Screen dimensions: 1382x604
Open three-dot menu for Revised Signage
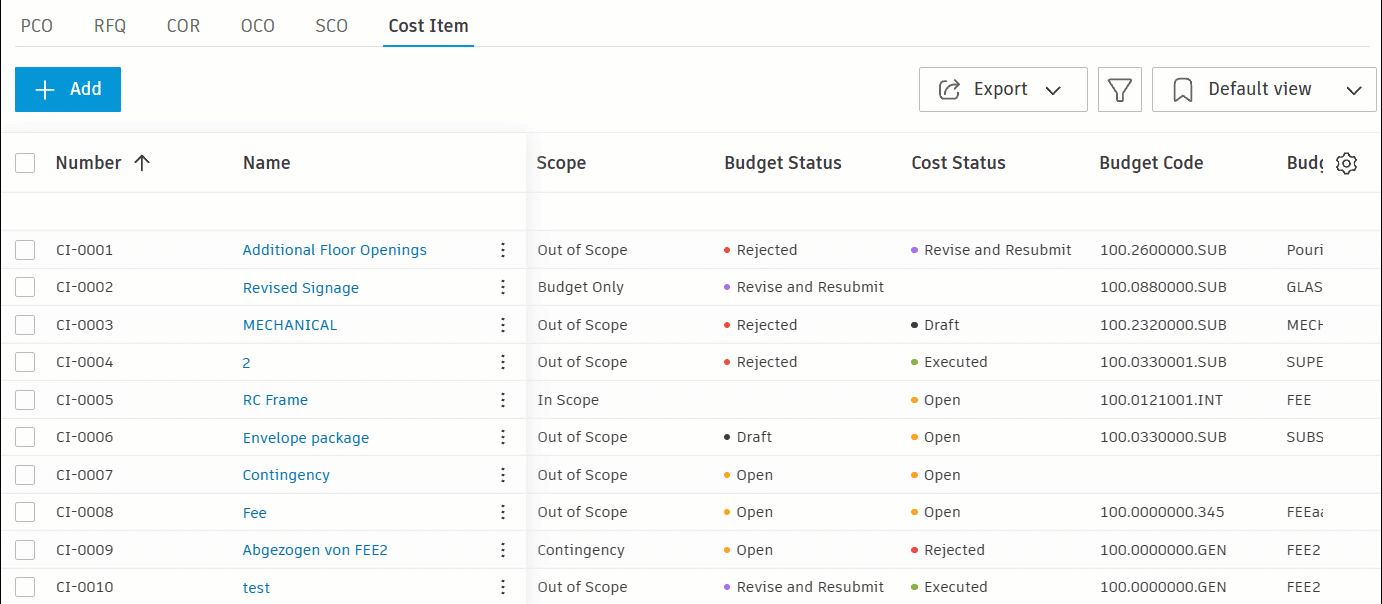tap(503, 288)
